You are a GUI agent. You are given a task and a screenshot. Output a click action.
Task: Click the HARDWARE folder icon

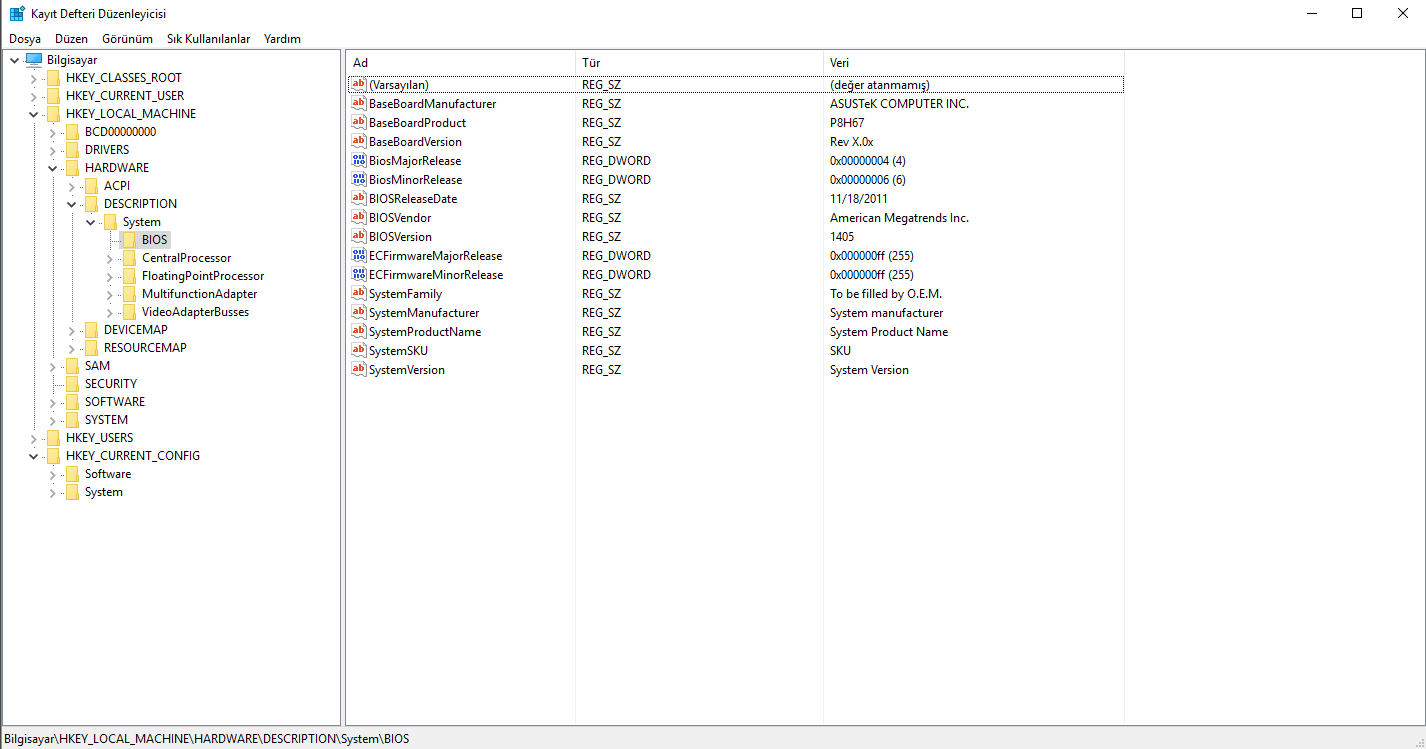72,168
